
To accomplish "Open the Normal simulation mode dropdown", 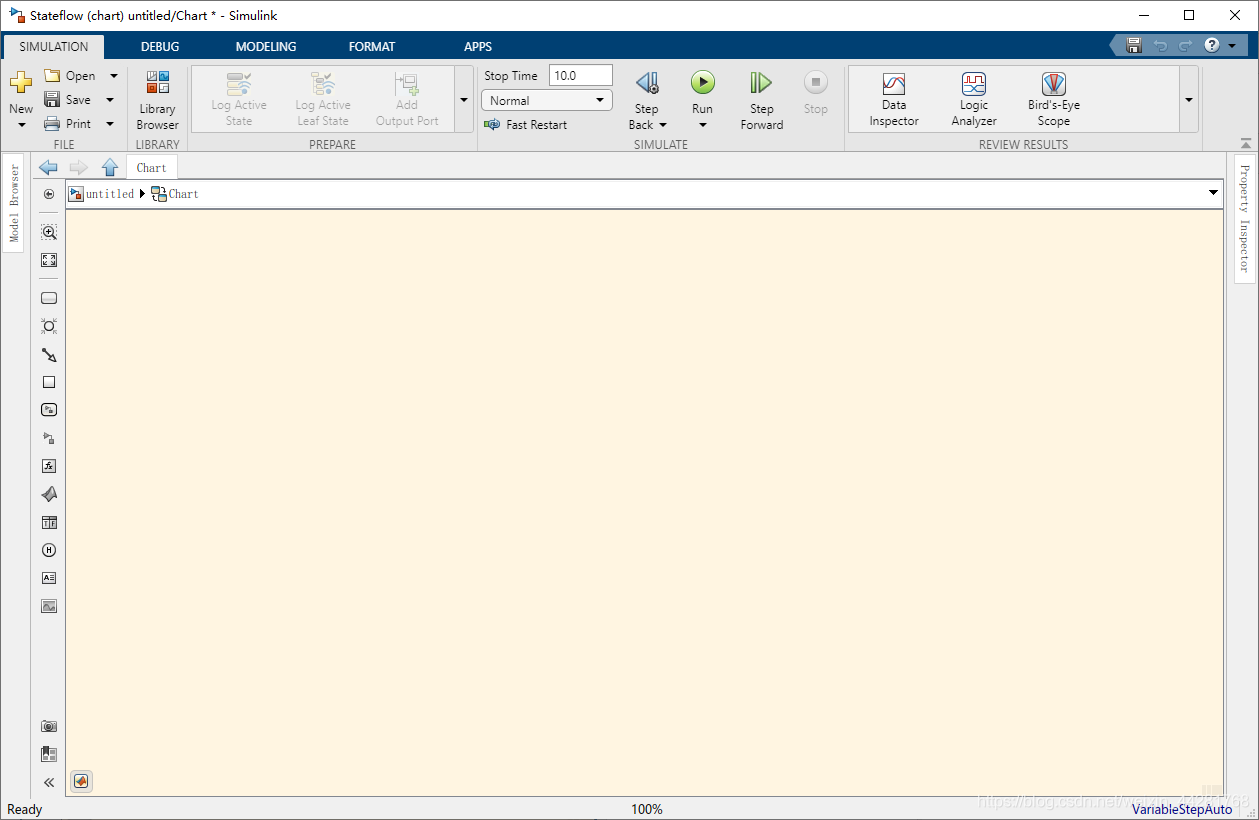I will tap(547, 100).
